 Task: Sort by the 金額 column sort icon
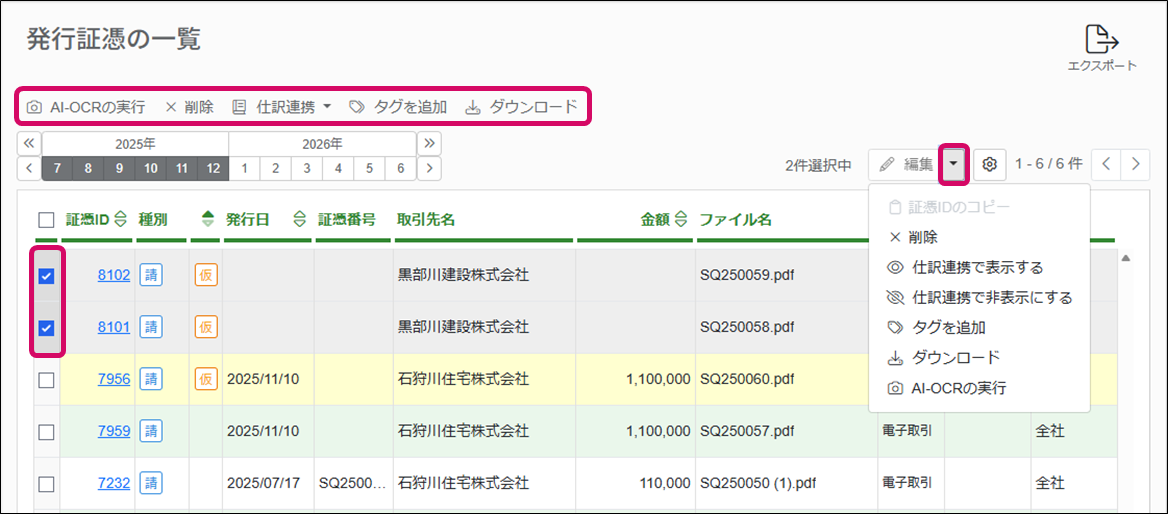(x=681, y=220)
